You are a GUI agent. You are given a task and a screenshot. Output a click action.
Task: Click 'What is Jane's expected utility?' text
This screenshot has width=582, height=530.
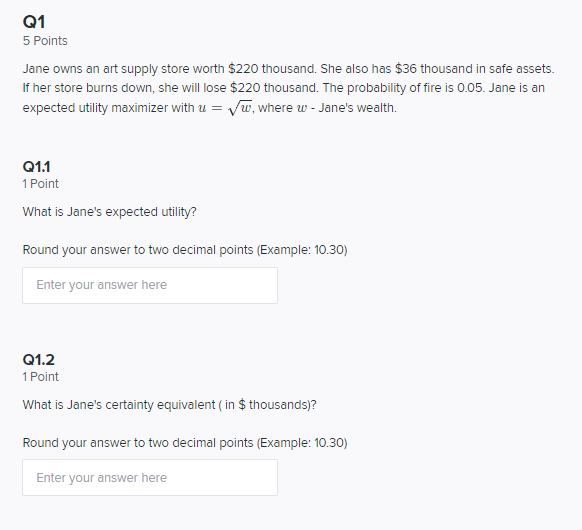tap(109, 212)
